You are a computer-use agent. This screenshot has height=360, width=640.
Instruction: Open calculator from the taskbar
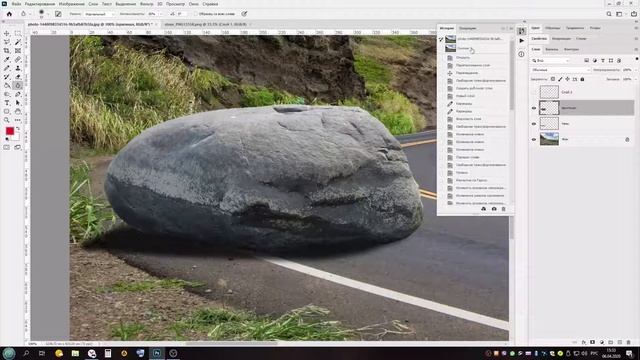108,353
